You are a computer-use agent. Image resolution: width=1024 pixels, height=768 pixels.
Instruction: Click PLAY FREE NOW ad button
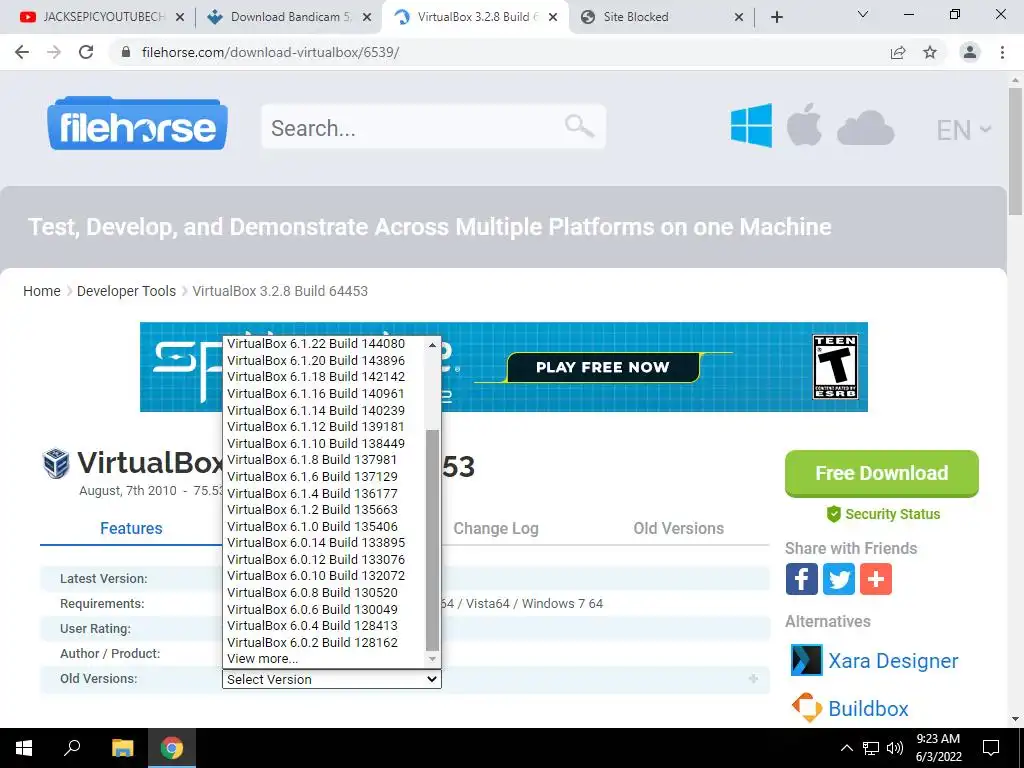tap(603, 367)
